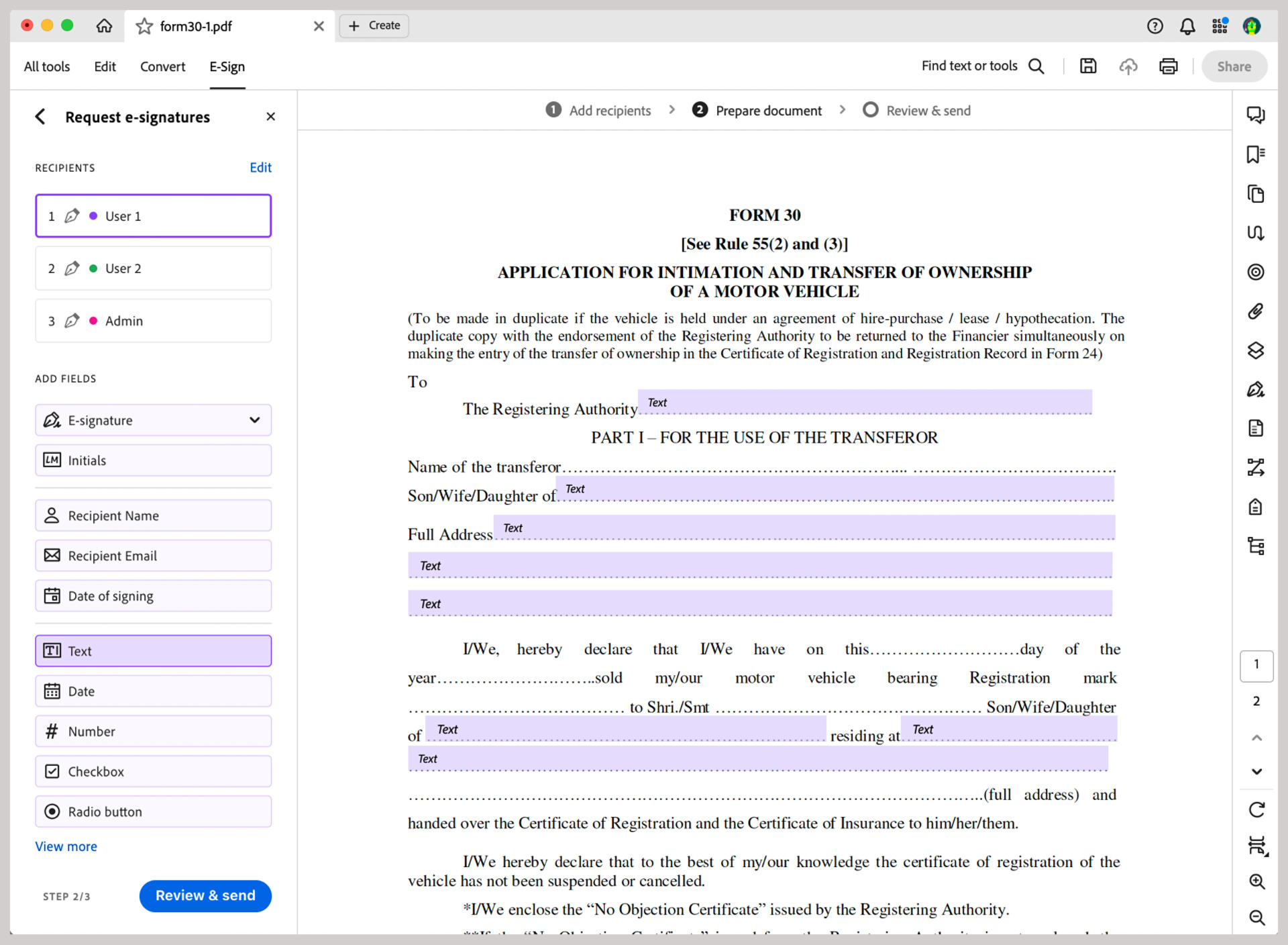Open the Comments panel in the right sidebar

coord(1255,115)
